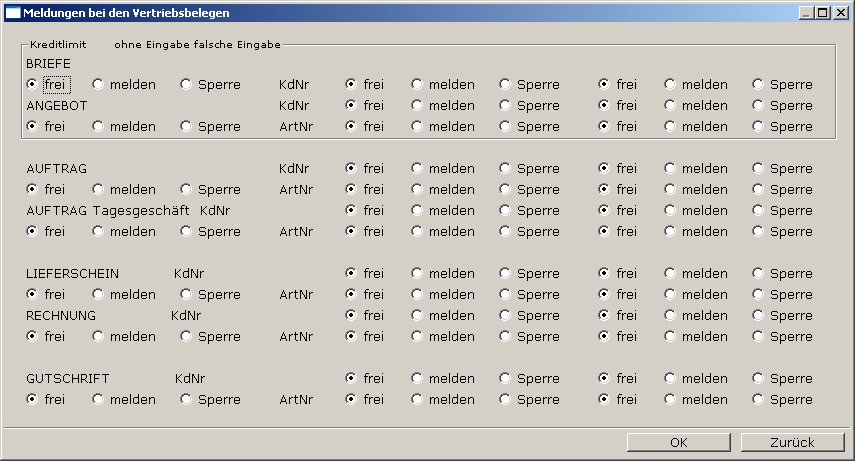Choose 'Sperre' for RECHNUNG Kreditlimit
855x461 pixels.
pos(186,337)
